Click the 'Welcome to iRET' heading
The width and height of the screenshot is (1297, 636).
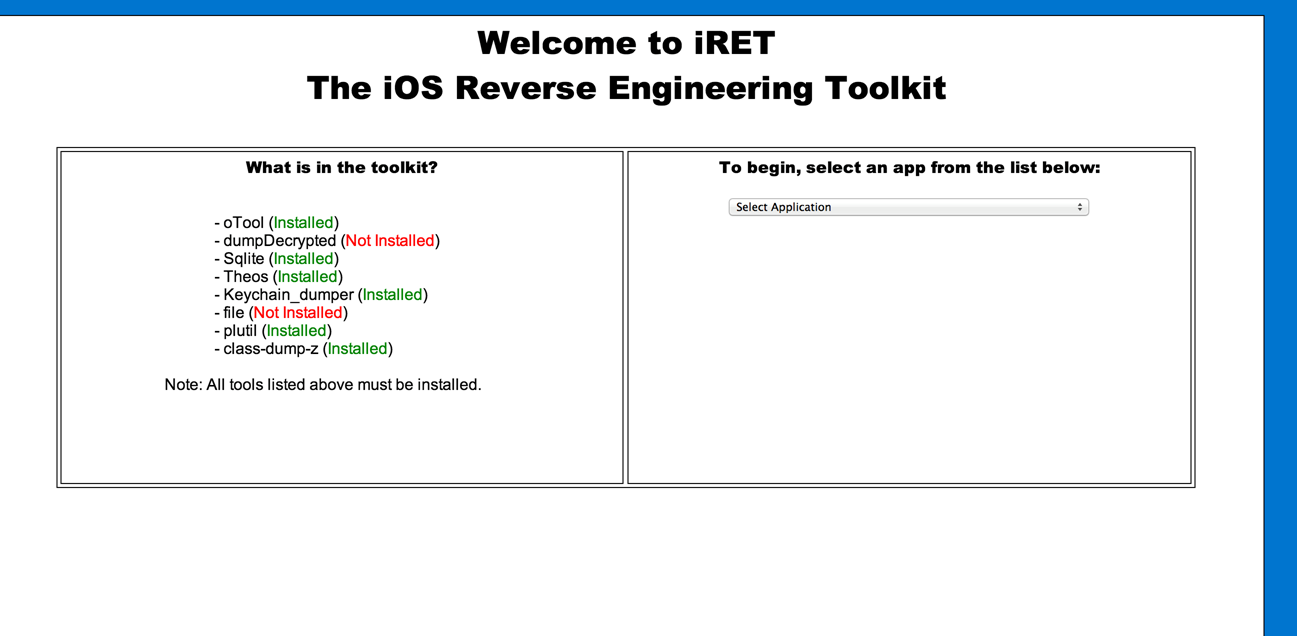625,43
